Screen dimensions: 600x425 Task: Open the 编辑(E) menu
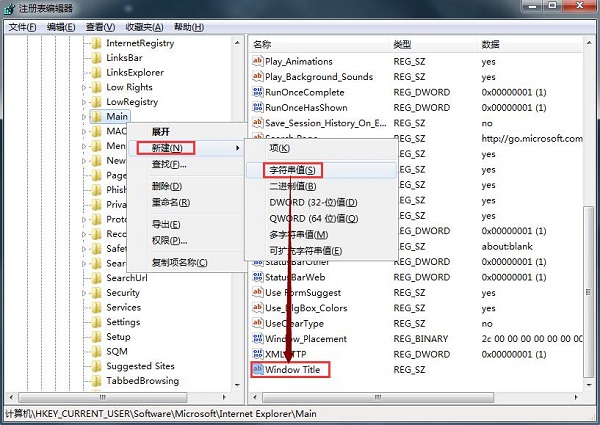point(64,27)
